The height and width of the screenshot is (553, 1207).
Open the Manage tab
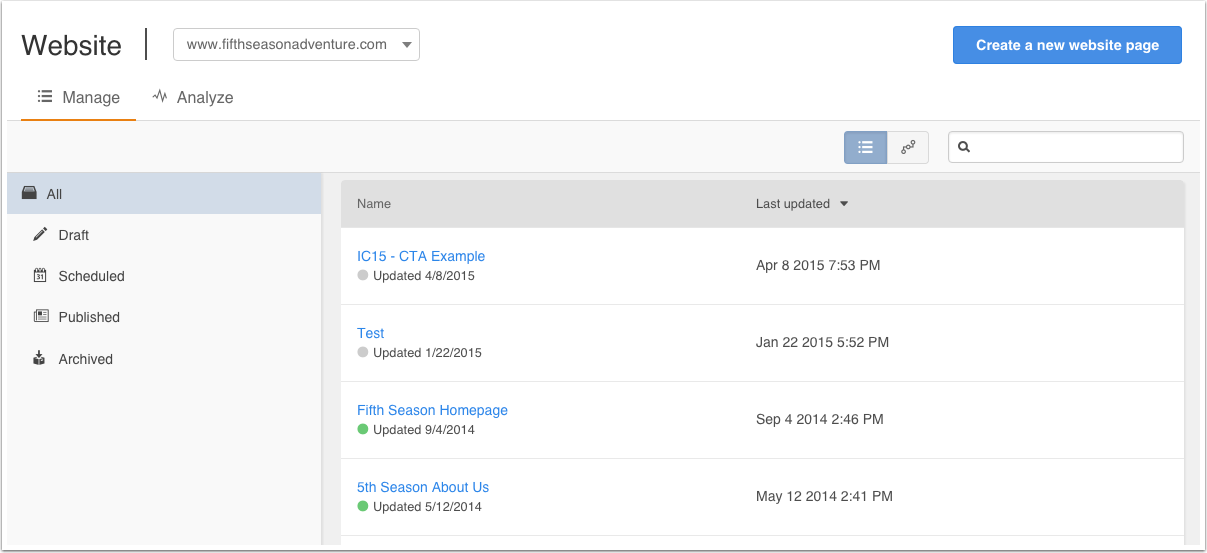point(78,97)
